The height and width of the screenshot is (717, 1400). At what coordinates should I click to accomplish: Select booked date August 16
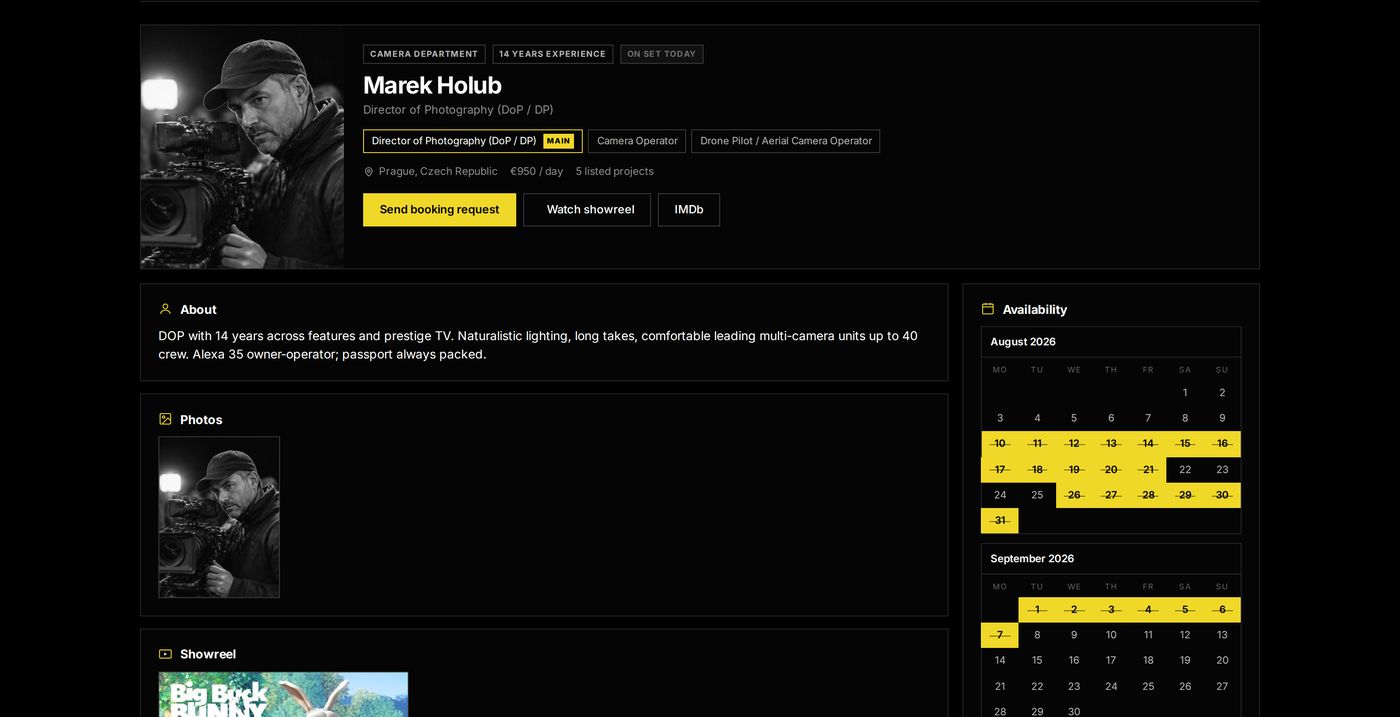pyautogui.click(x=1222, y=444)
